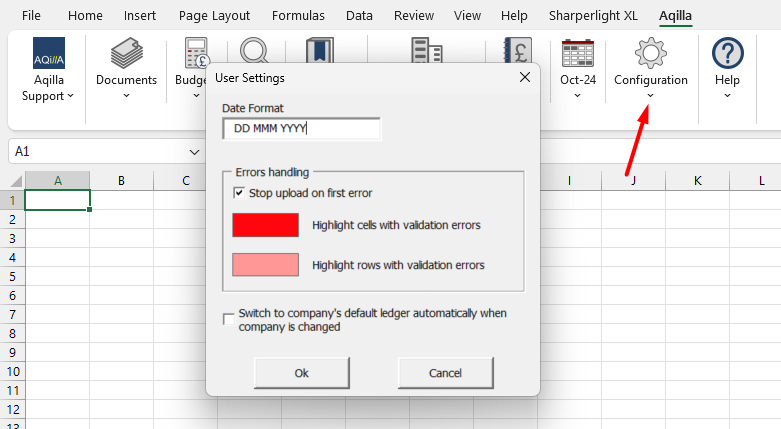Expand the chevron below Aqilla Support
The width and height of the screenshot is (781, 429).
tap(71, 96)
